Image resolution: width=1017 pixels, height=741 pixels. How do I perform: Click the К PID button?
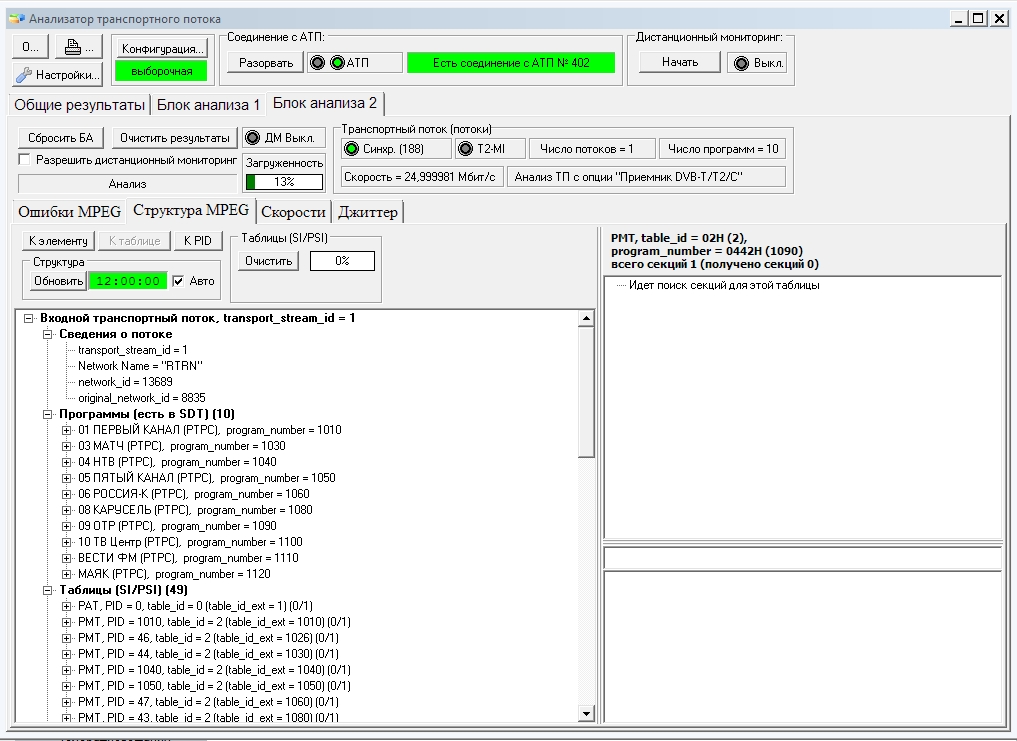[x=198, y=241]
